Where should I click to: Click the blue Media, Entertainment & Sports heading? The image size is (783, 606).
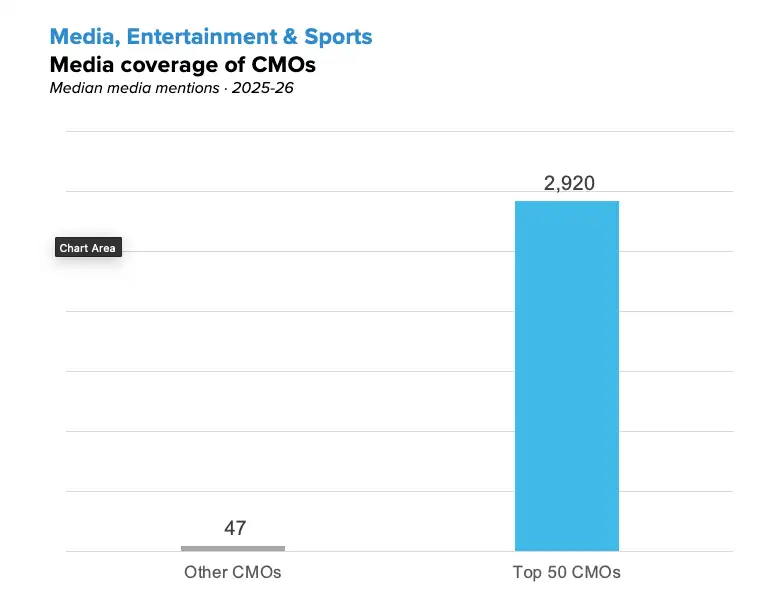[x=211, y=37]
